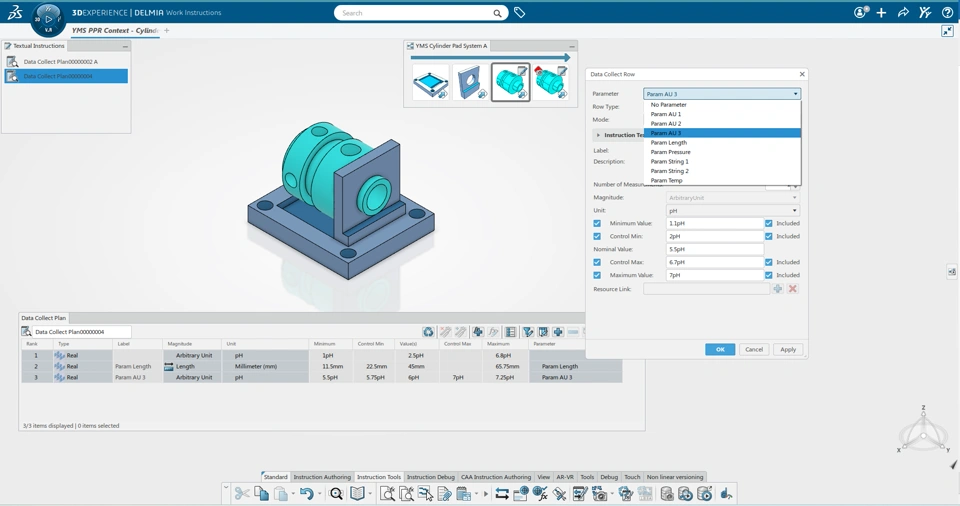Choose Param AU 1 from the list

[722, 114]
